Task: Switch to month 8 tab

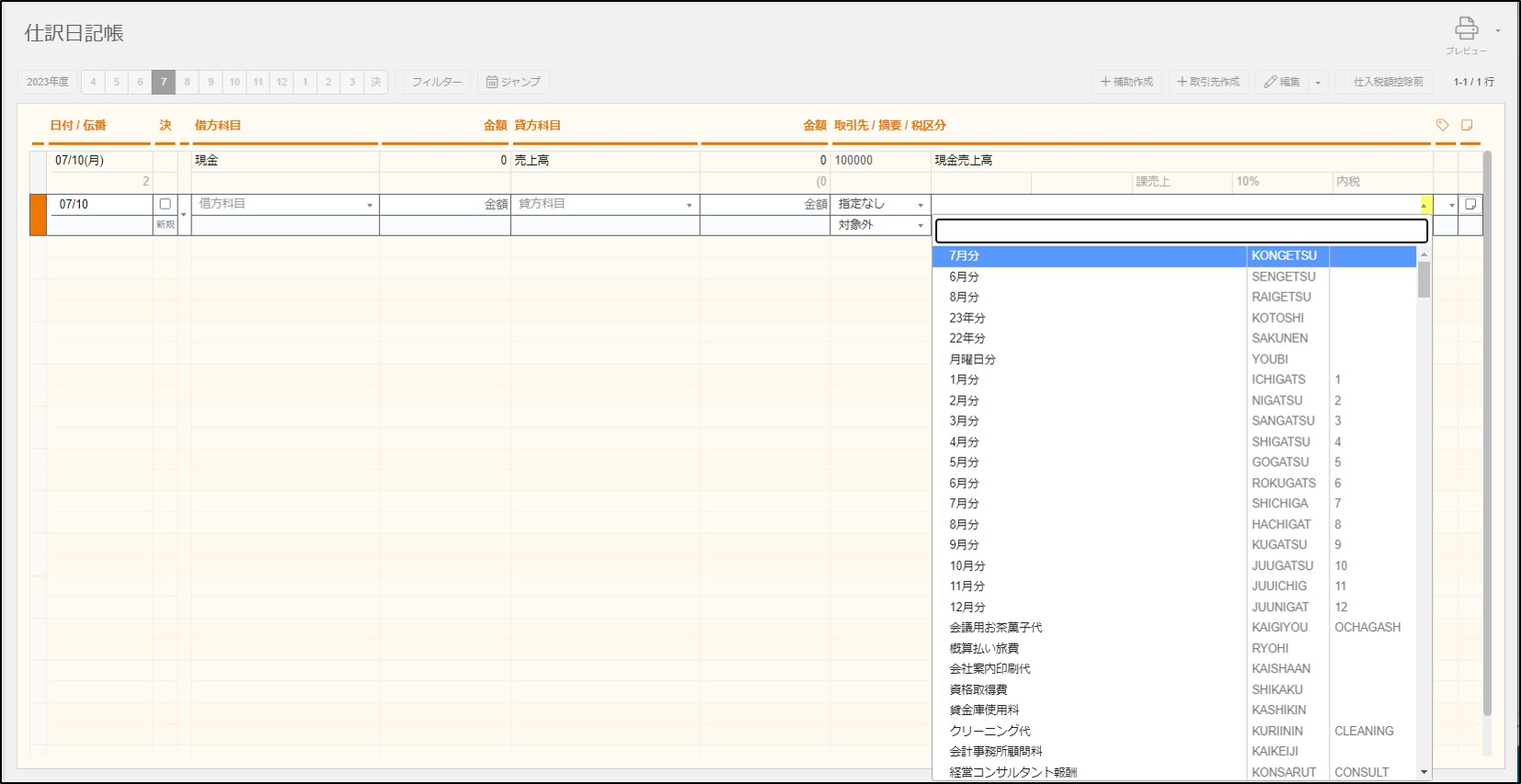Action: click(x=188, y=82)
